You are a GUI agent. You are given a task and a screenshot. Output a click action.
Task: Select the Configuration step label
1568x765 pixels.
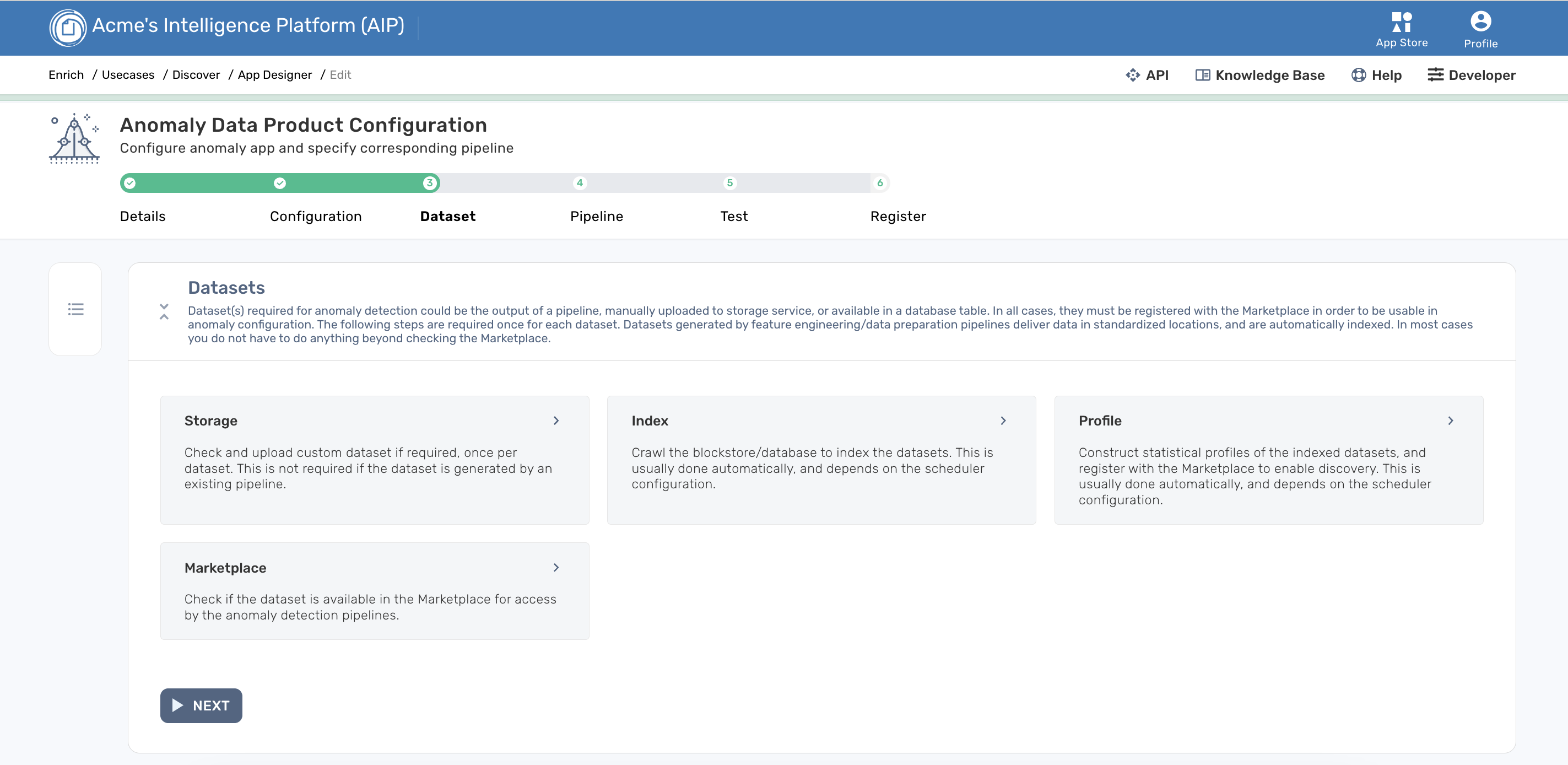point(315,216)
